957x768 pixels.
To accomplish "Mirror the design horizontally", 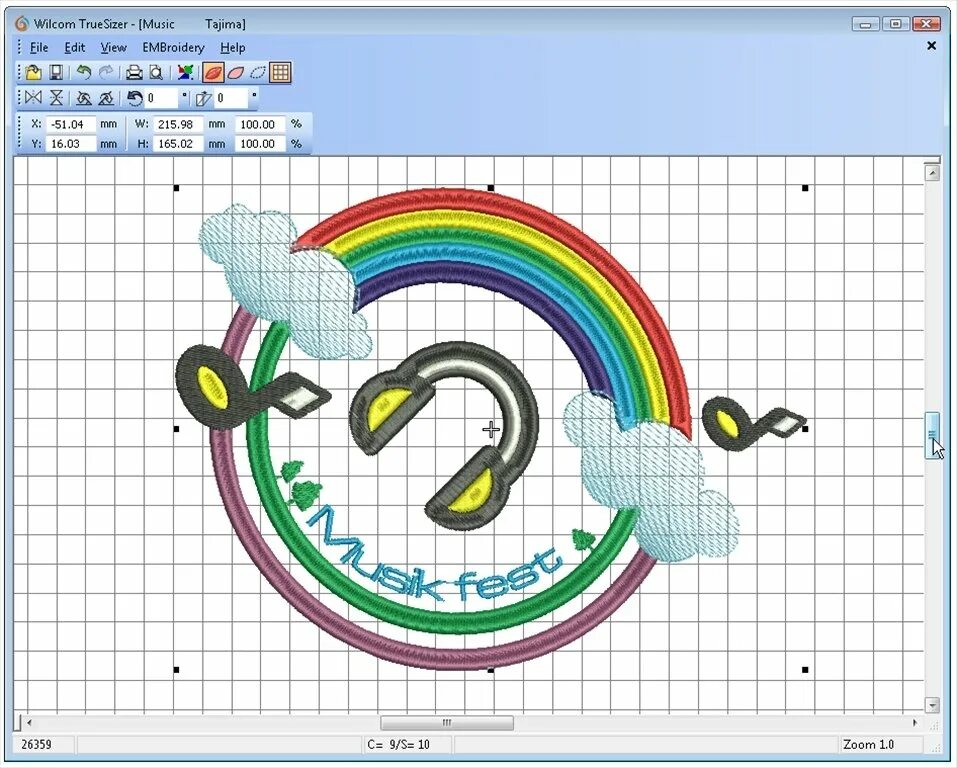I will click(34, 98).
